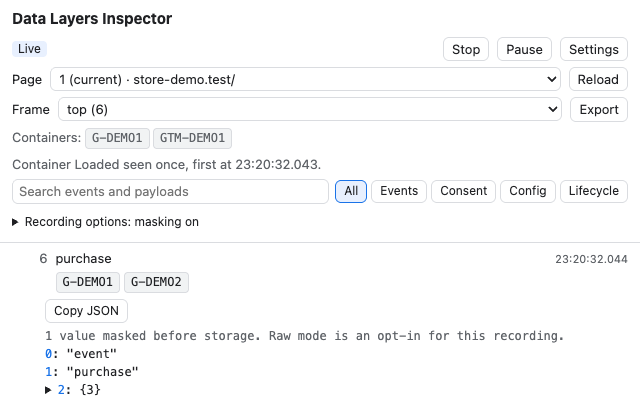This screenshot has width=640, height=400.
Task: Filter by Config
Action: [x=528, y=191]
